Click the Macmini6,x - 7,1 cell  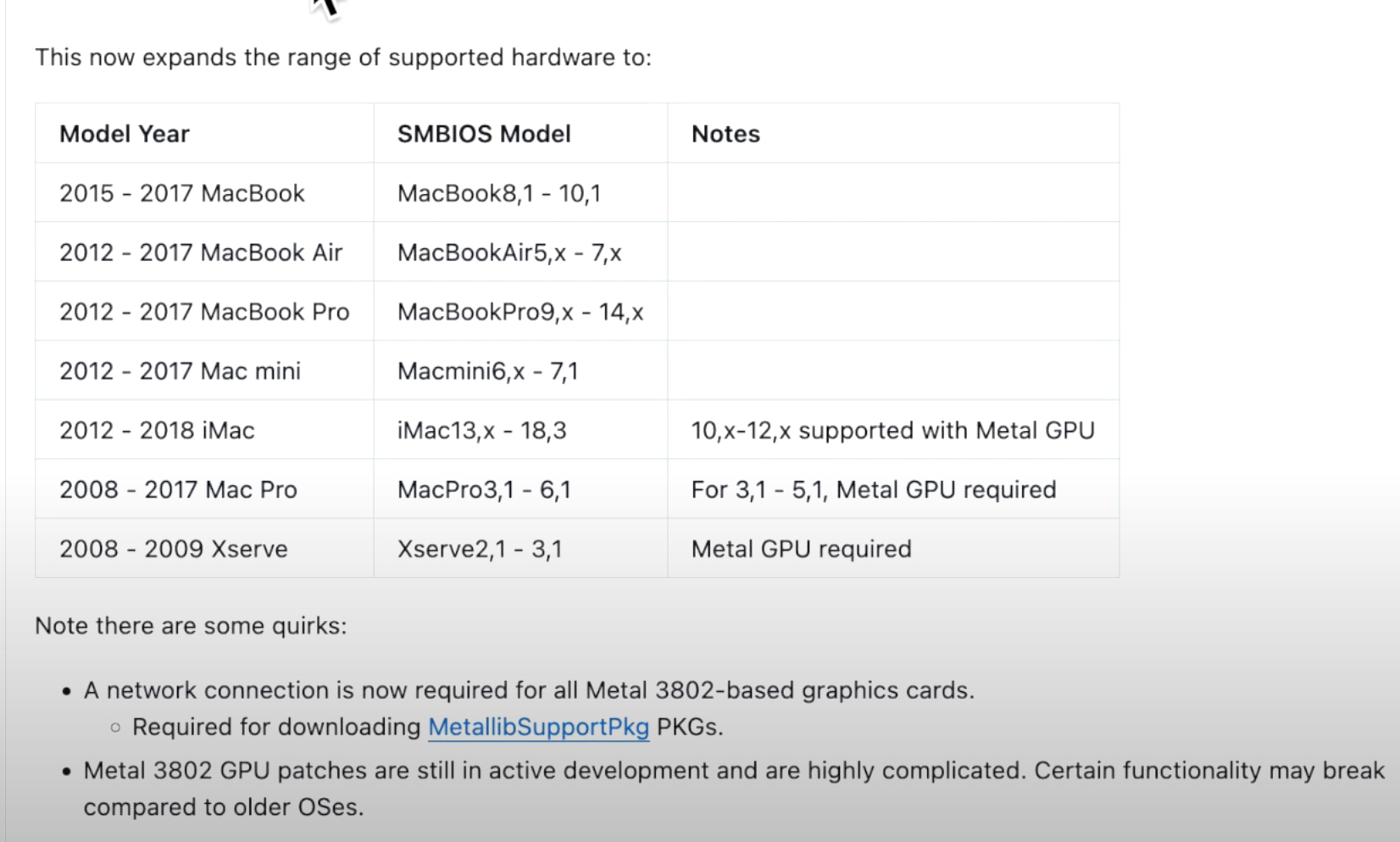coord(487,371)
